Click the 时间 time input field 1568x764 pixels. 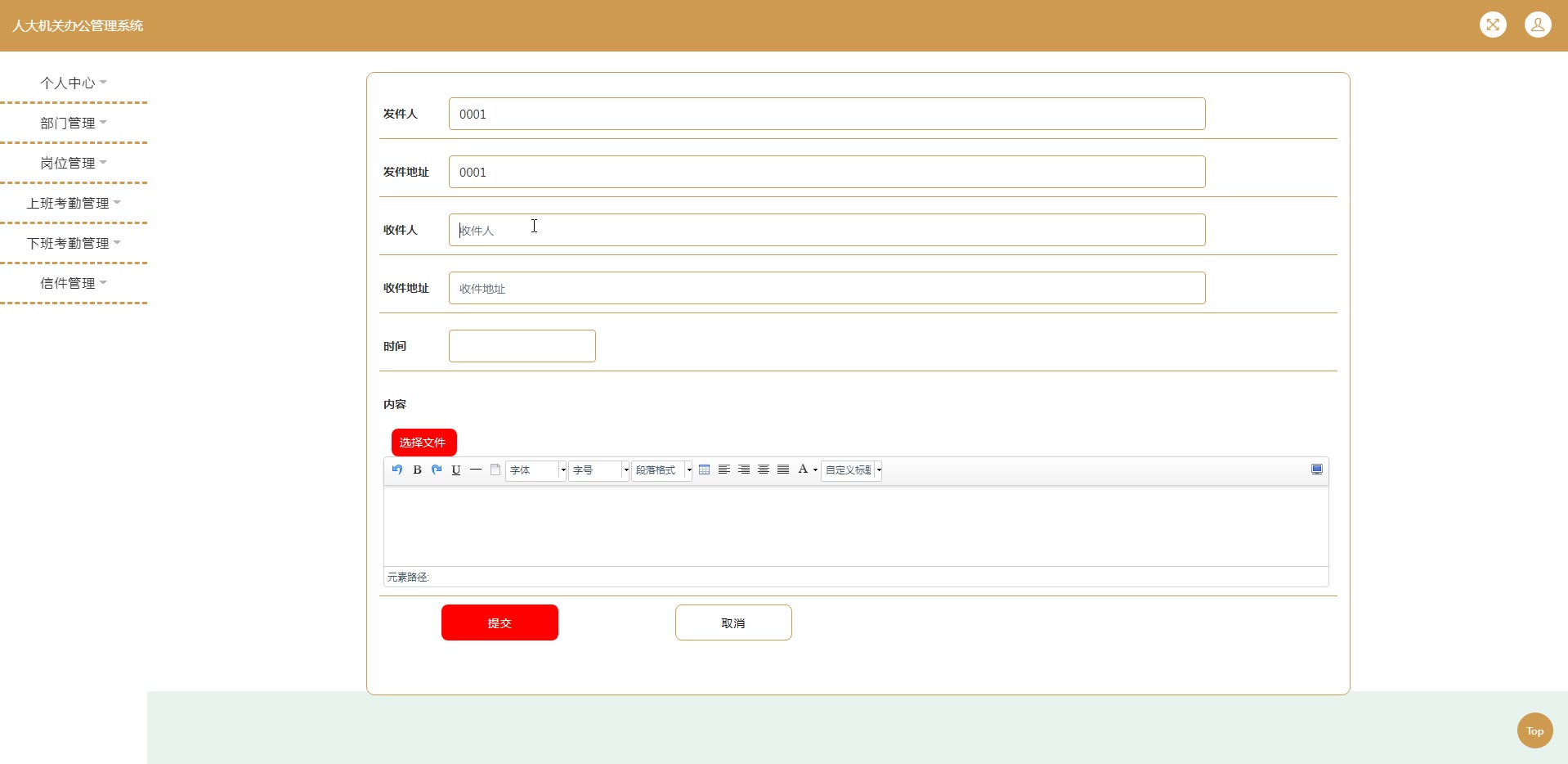pyautogui.click(x=522, y=346)
